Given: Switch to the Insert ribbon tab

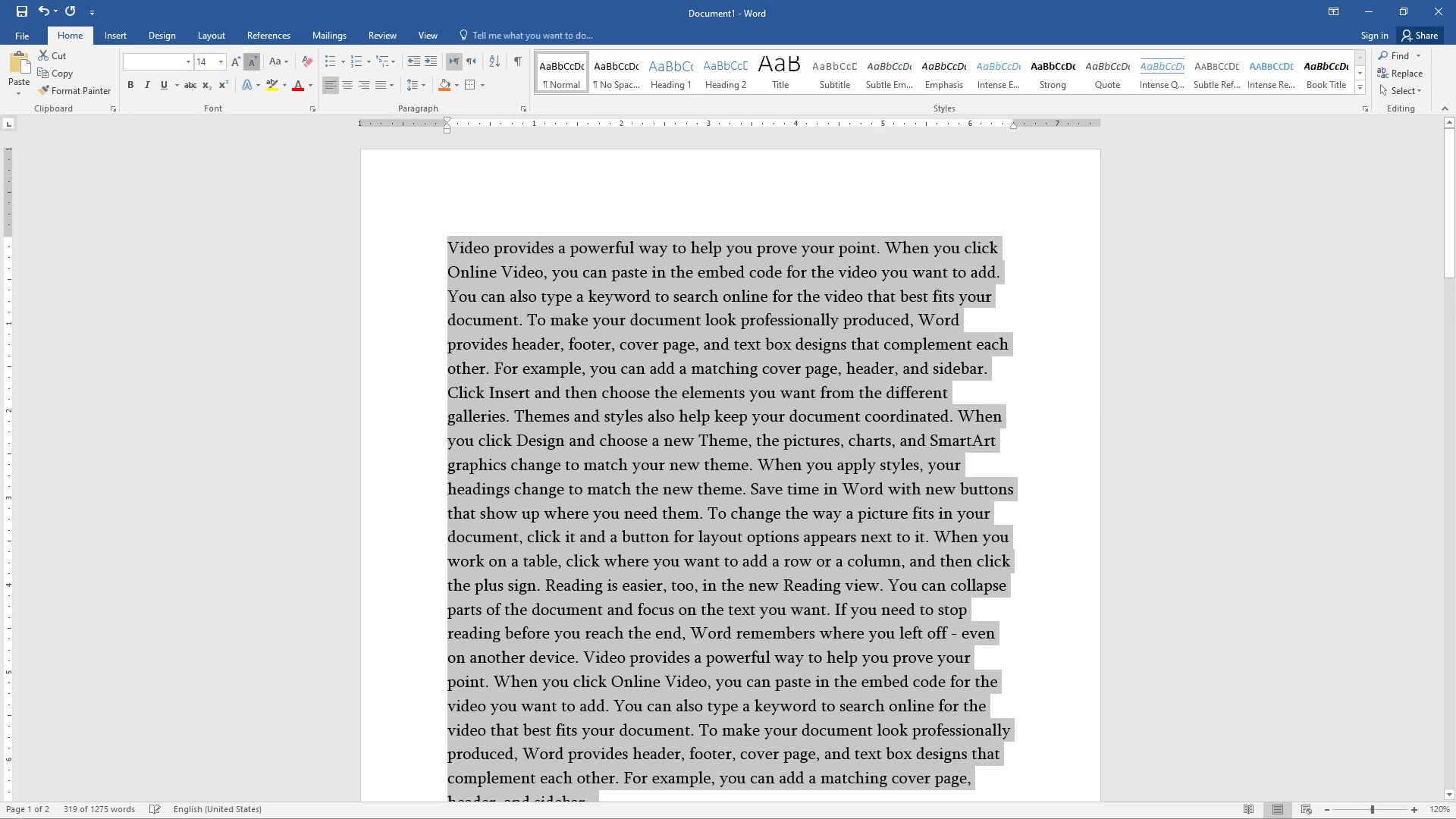Looking at the screenshot, I should [115, 36].
